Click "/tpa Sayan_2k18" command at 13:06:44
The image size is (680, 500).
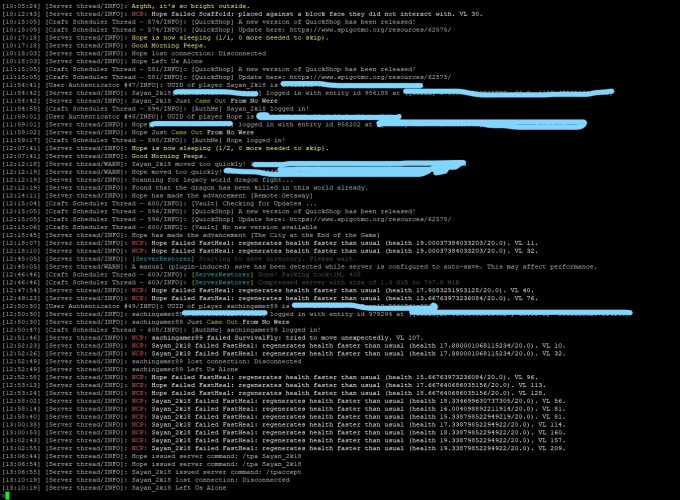271,456
